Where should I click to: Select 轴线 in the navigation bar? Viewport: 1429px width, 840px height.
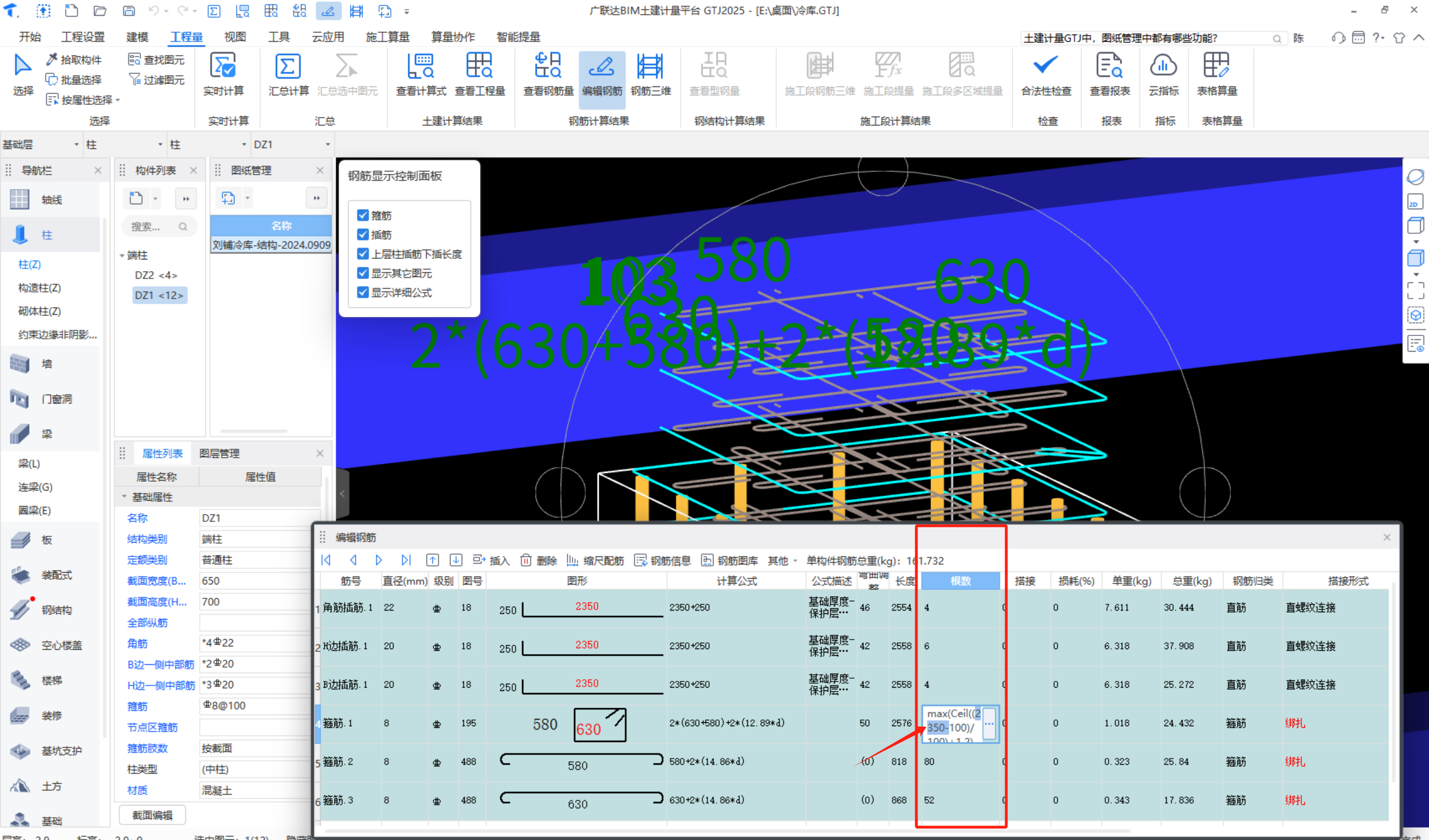[x=51, y=199]
